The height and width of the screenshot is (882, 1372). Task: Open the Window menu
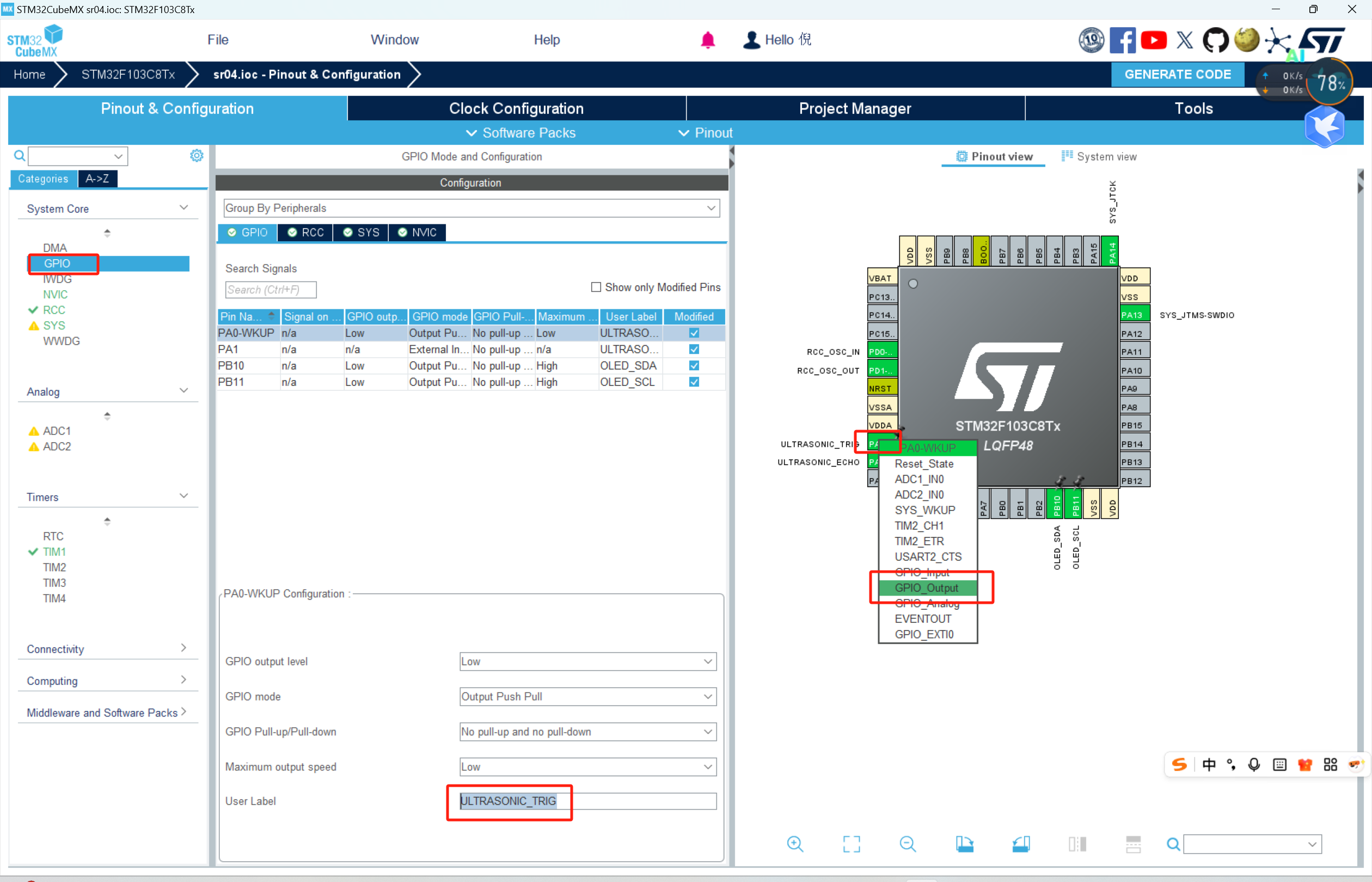(x=395, y=40)
